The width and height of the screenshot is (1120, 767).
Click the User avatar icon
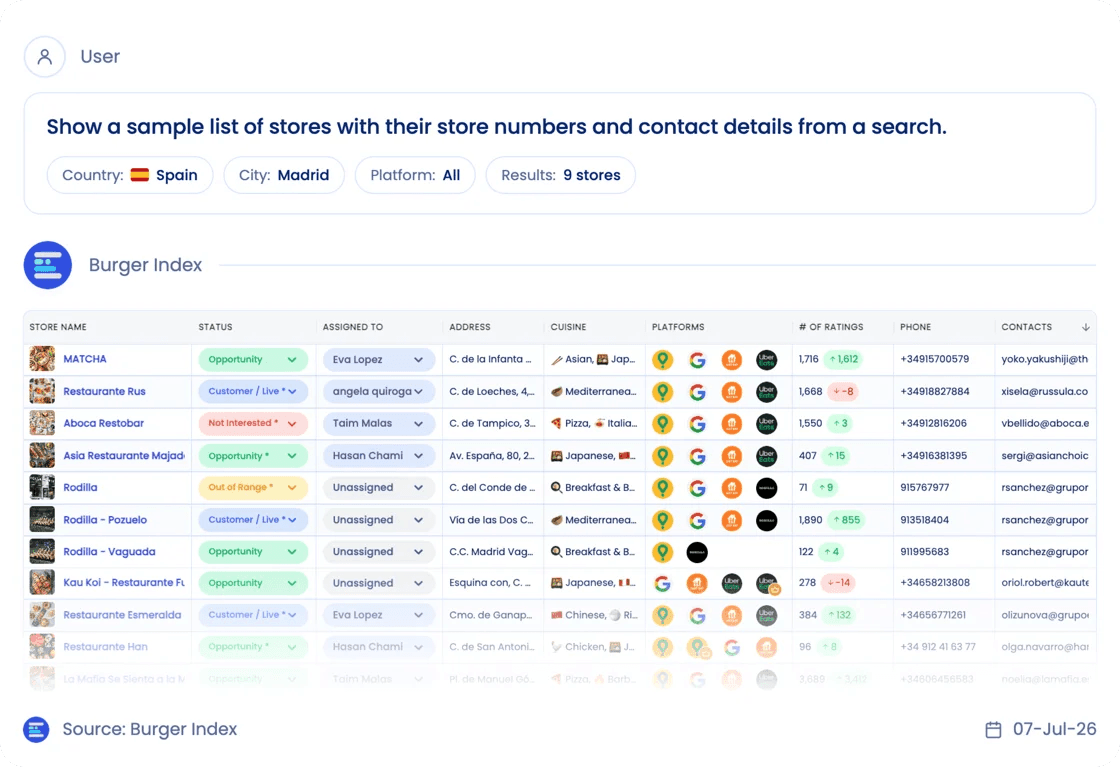(45, 56)
